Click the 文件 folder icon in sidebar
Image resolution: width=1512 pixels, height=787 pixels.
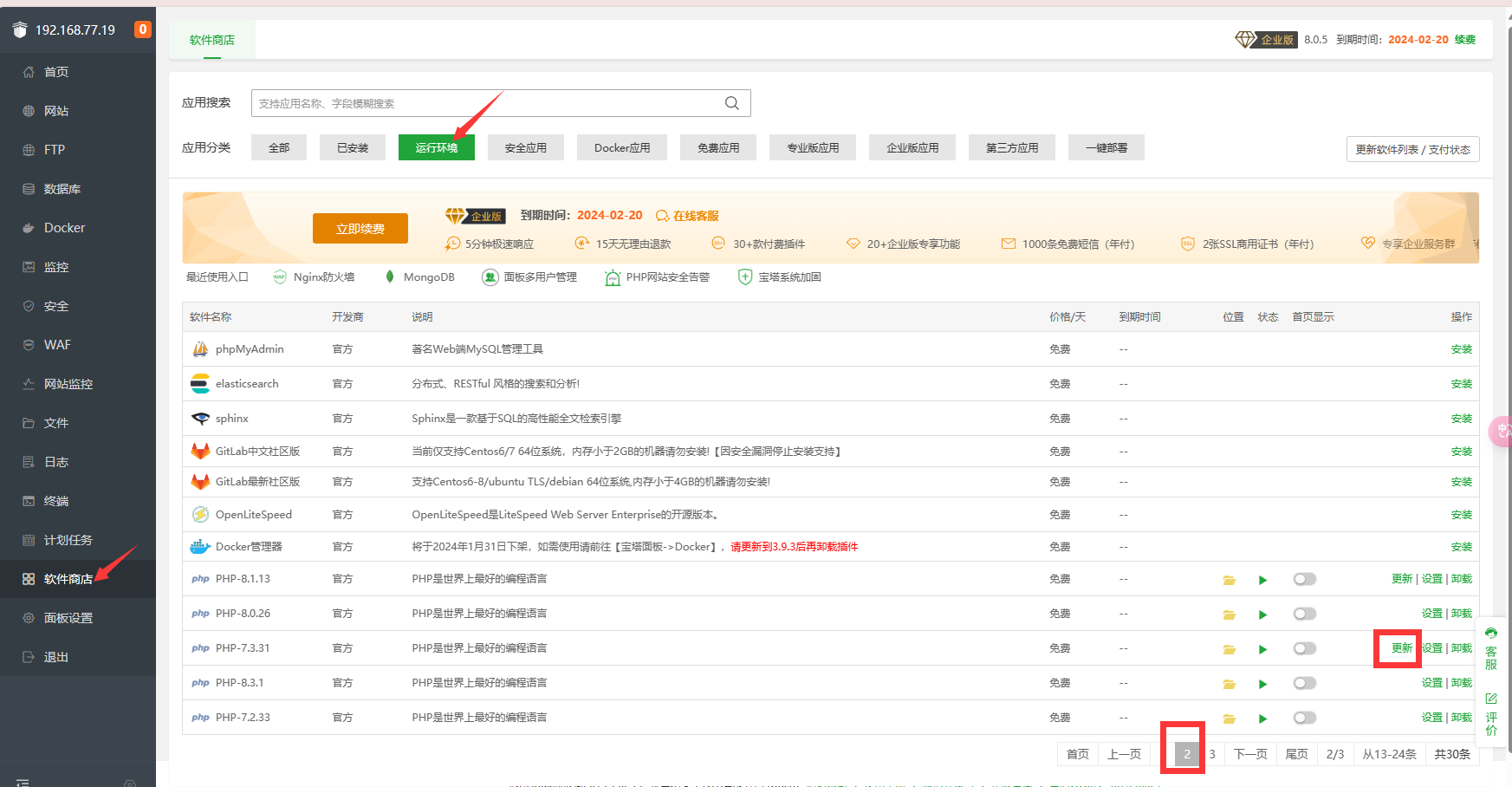pos(29,423)
